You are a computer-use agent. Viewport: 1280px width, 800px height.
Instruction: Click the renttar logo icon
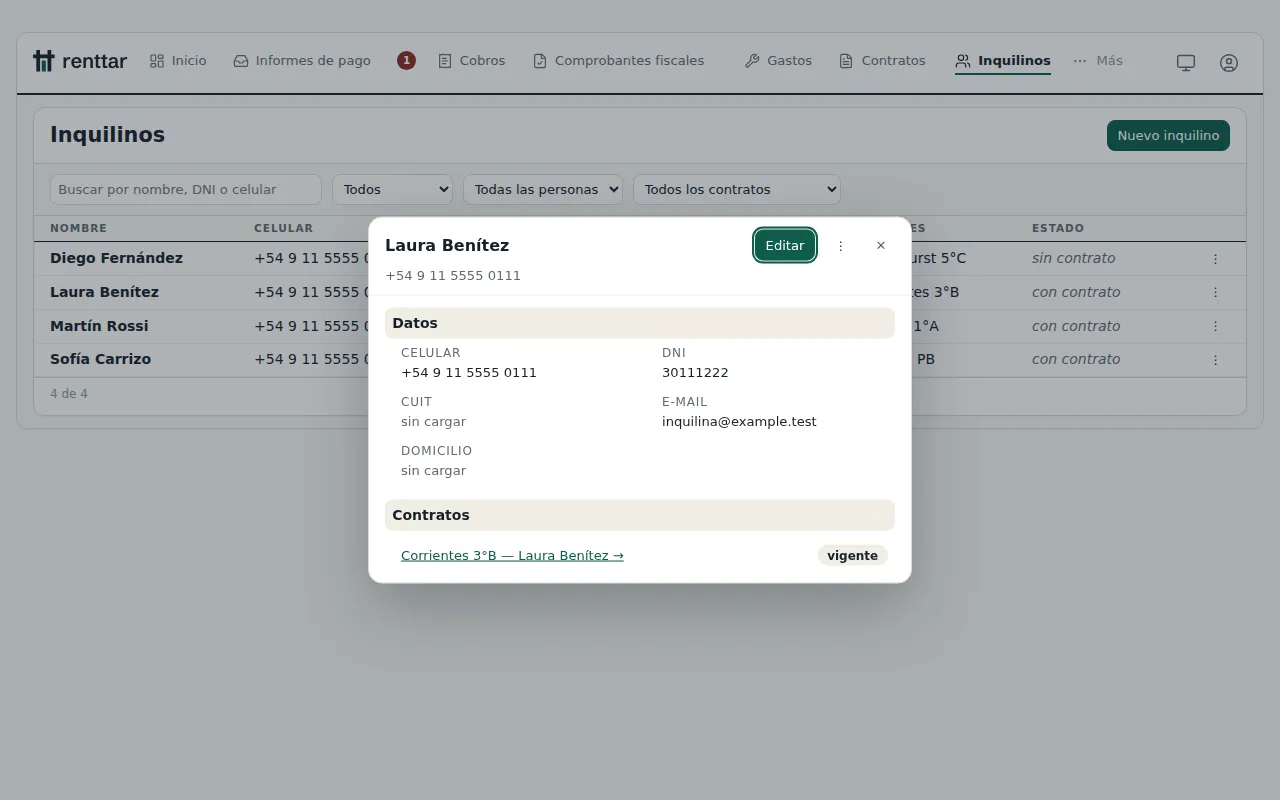(x=43, y=61)
